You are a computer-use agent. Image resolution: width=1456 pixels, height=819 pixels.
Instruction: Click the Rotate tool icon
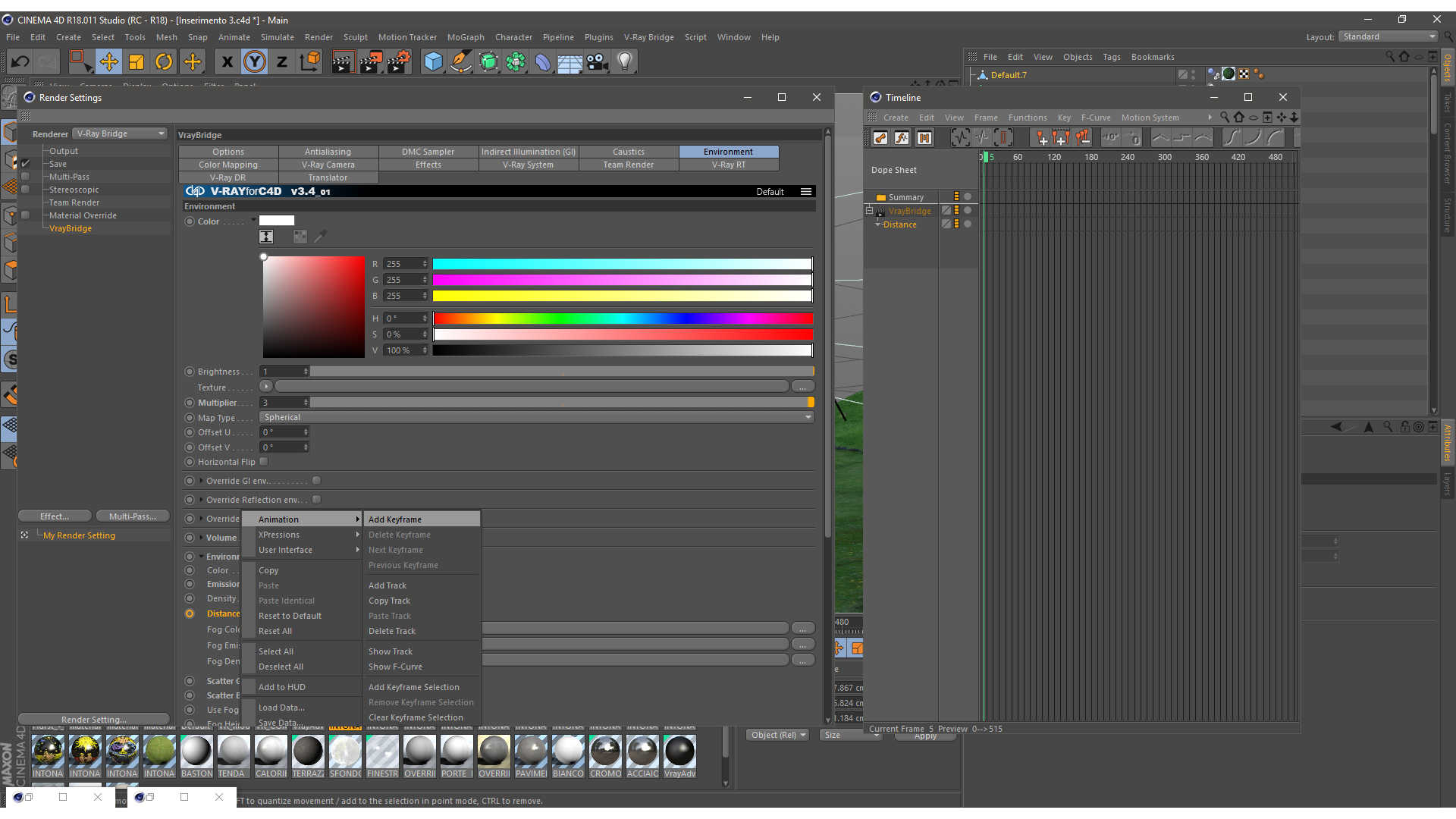point(164,62)
